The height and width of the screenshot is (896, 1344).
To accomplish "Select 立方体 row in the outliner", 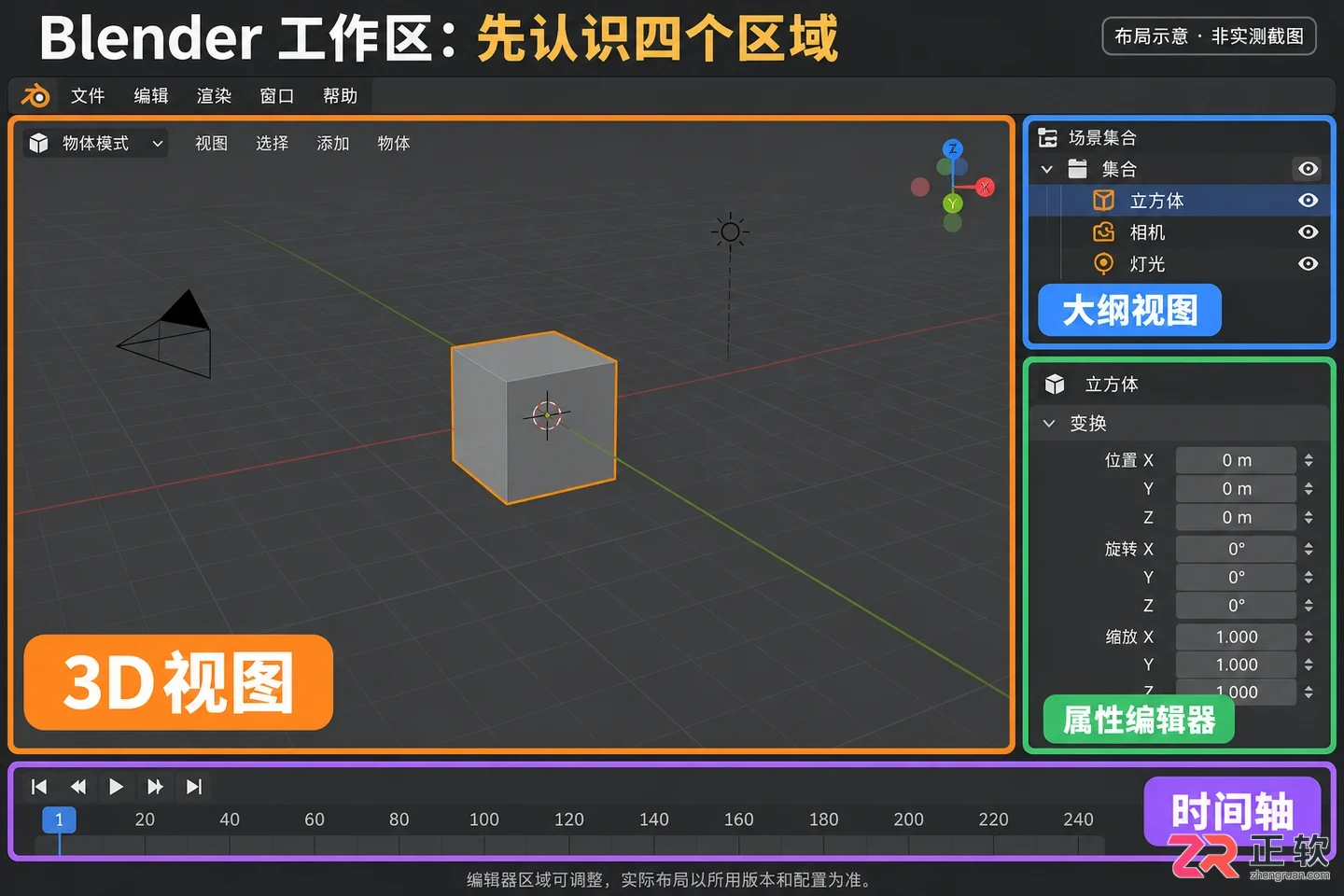I will (x=1179, y=201).
